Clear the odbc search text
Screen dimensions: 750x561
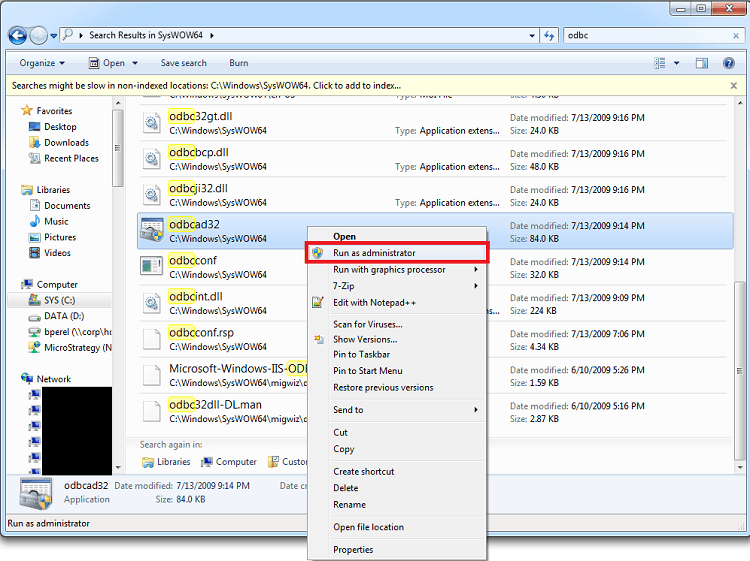[x=736, y=35]
